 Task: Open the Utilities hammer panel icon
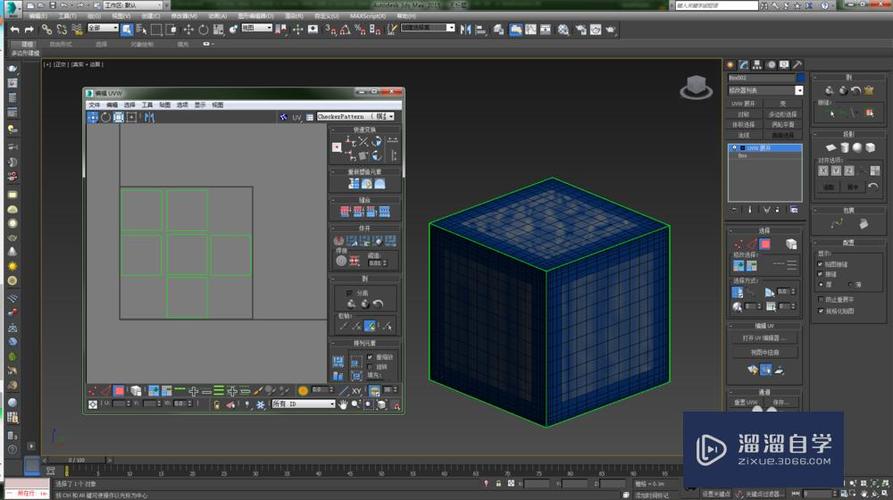[x=797, y=65]
